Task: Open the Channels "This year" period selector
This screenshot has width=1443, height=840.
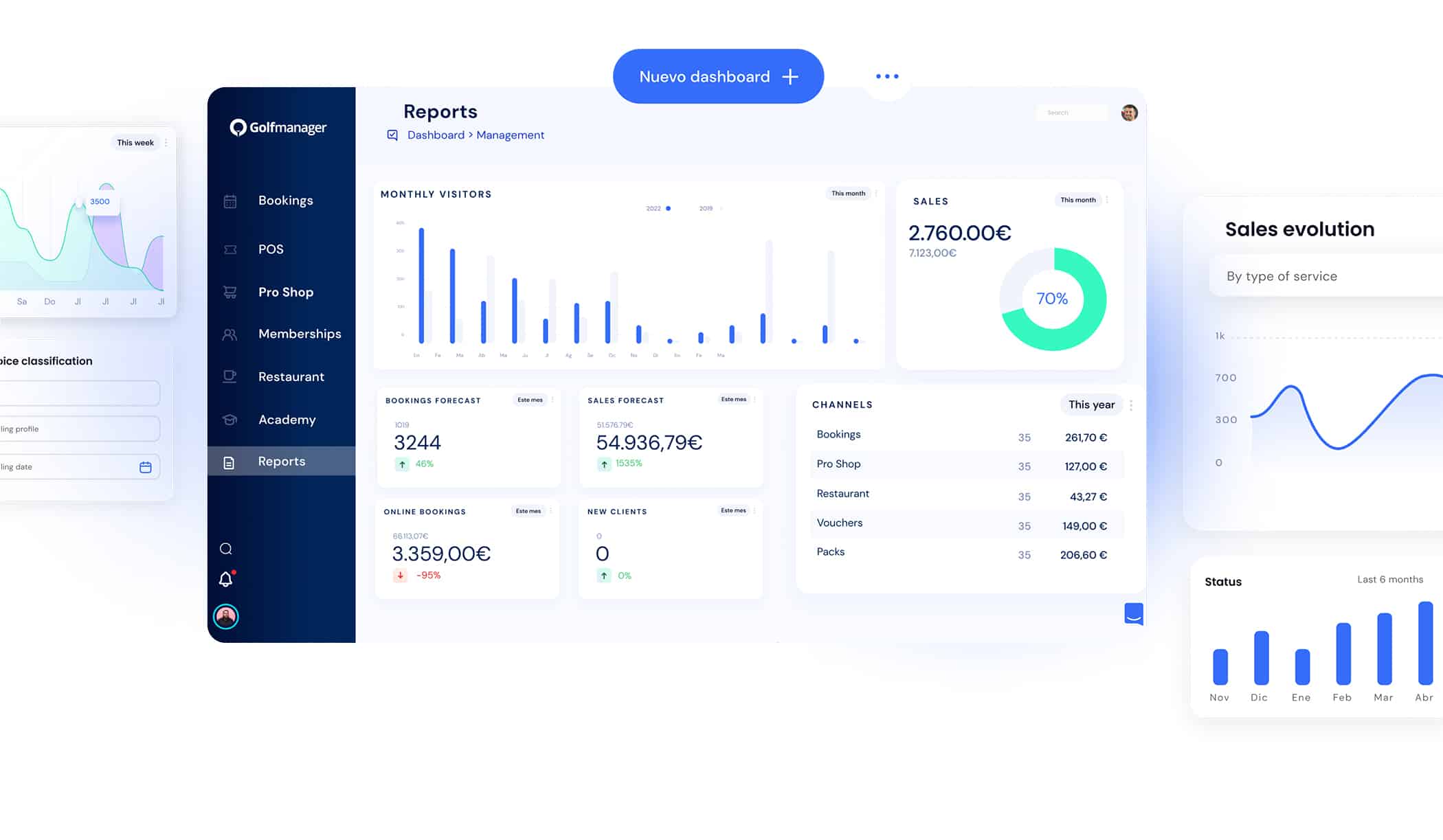Action: click(1091, 405)
